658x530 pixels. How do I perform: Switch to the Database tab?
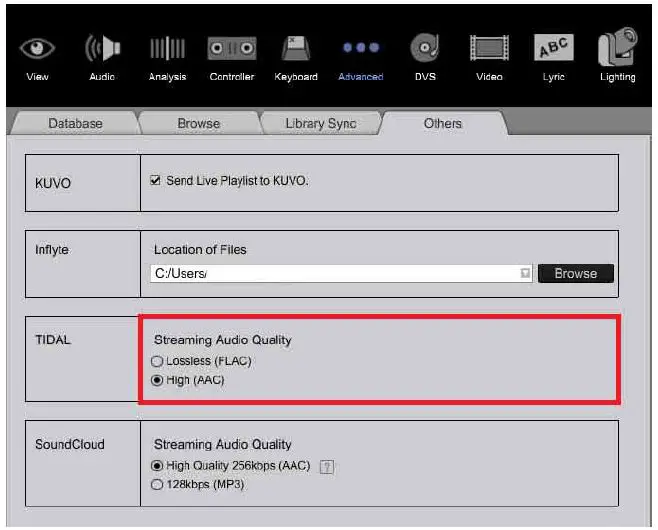pyautogui.click(x=75, y=123)
